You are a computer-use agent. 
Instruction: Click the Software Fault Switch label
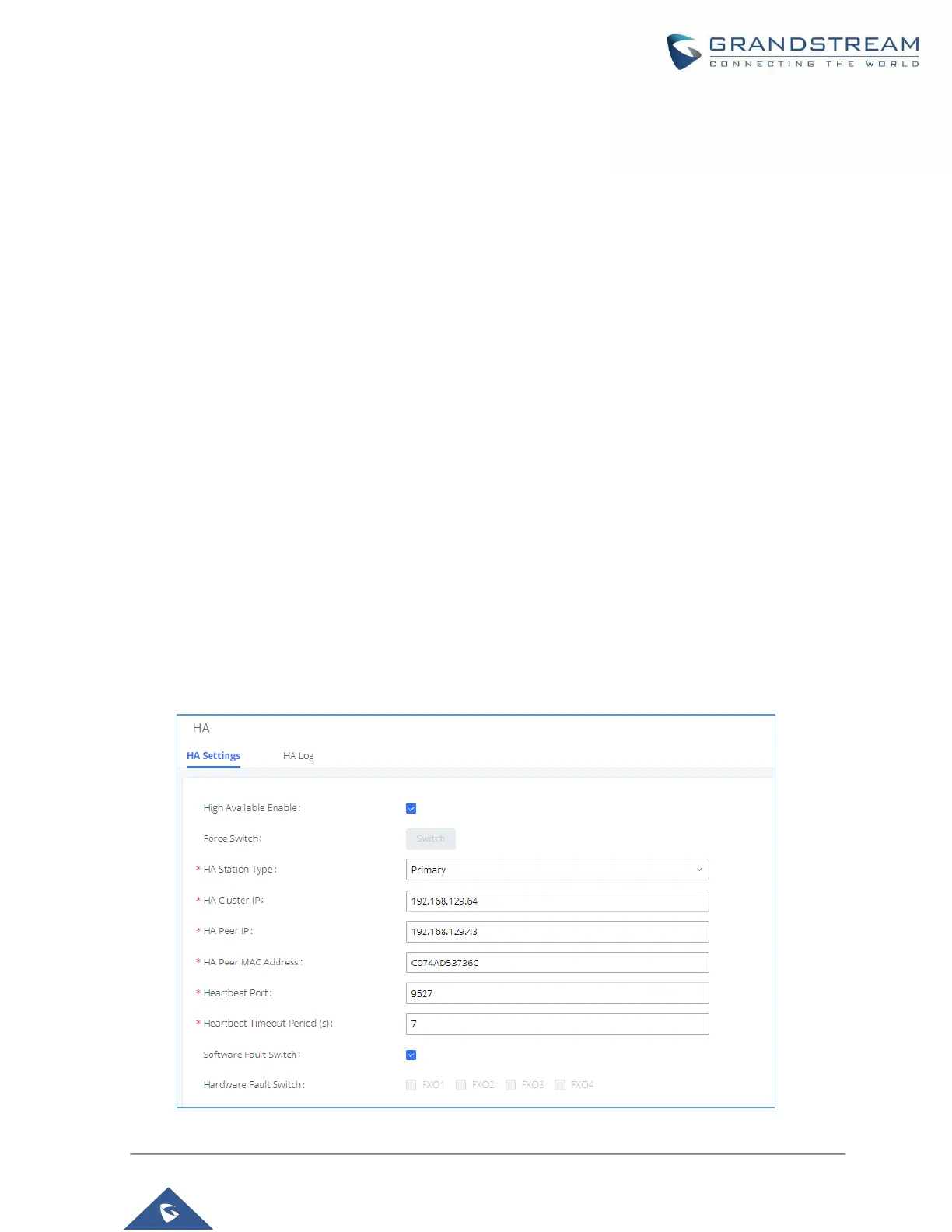click(x=252, y=1055)
